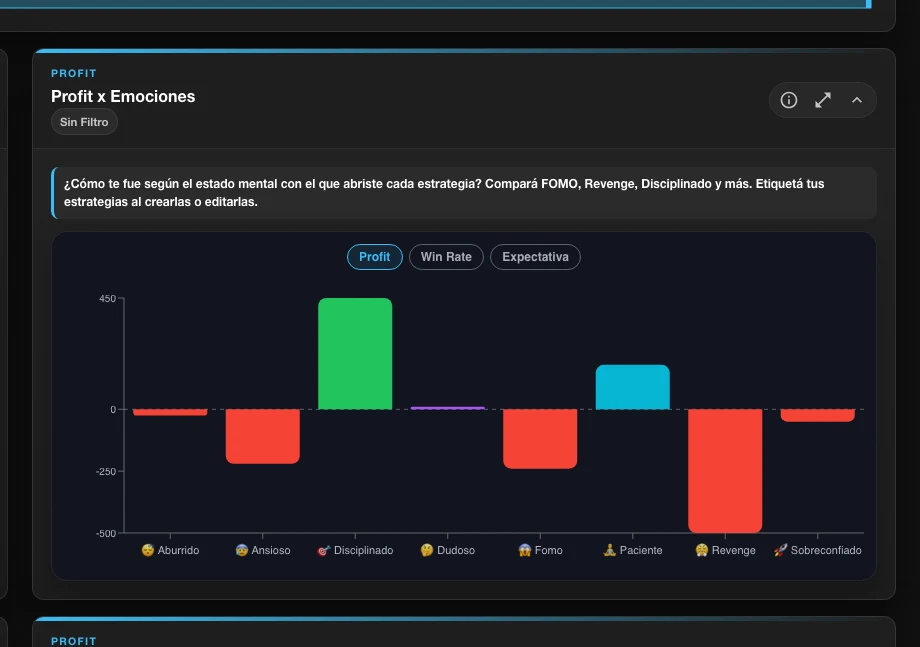Click the 0 y-axis value

tap(113, 409)
